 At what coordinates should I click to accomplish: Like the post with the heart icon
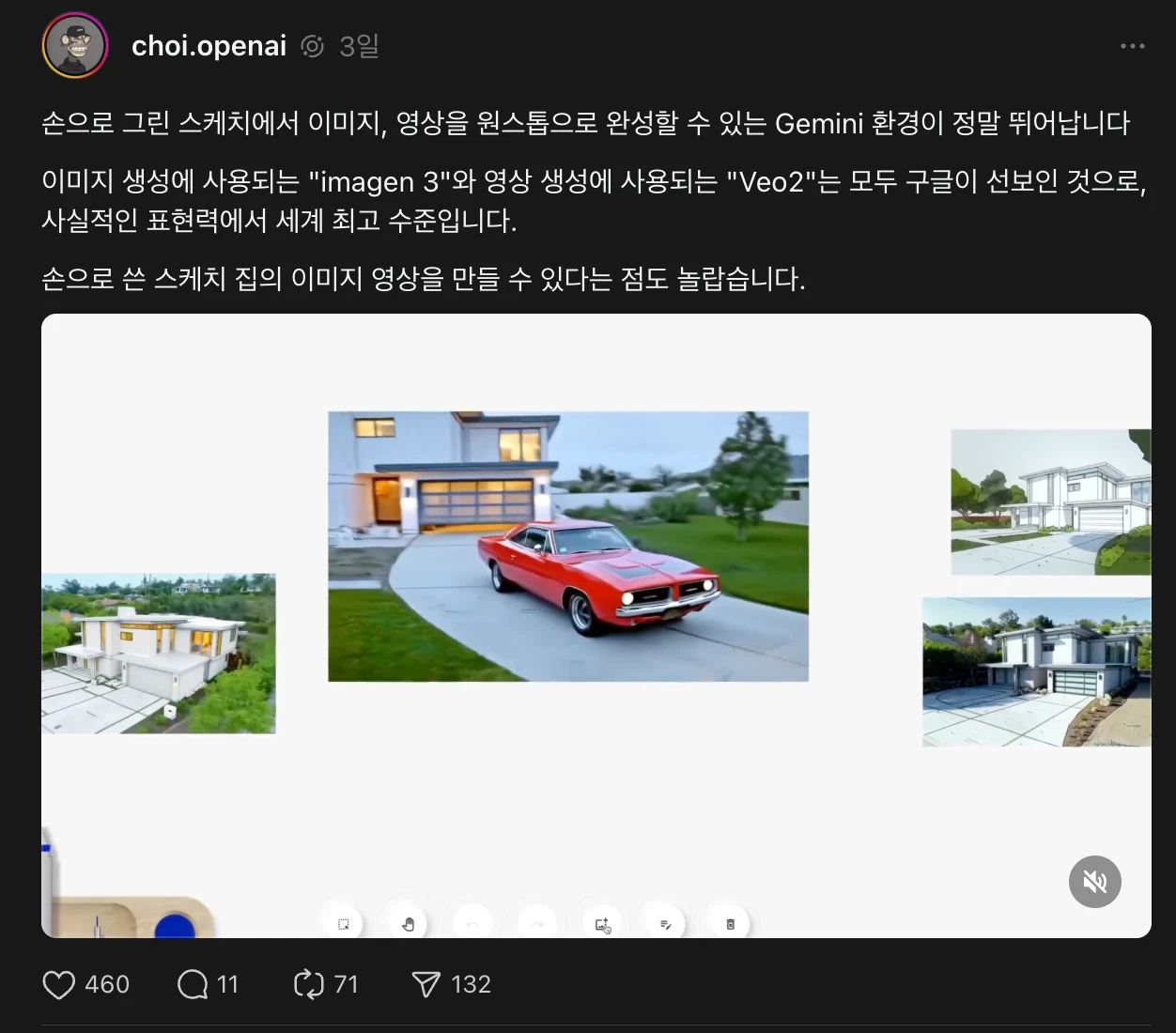pyautogui.click(x=58, y=984)
